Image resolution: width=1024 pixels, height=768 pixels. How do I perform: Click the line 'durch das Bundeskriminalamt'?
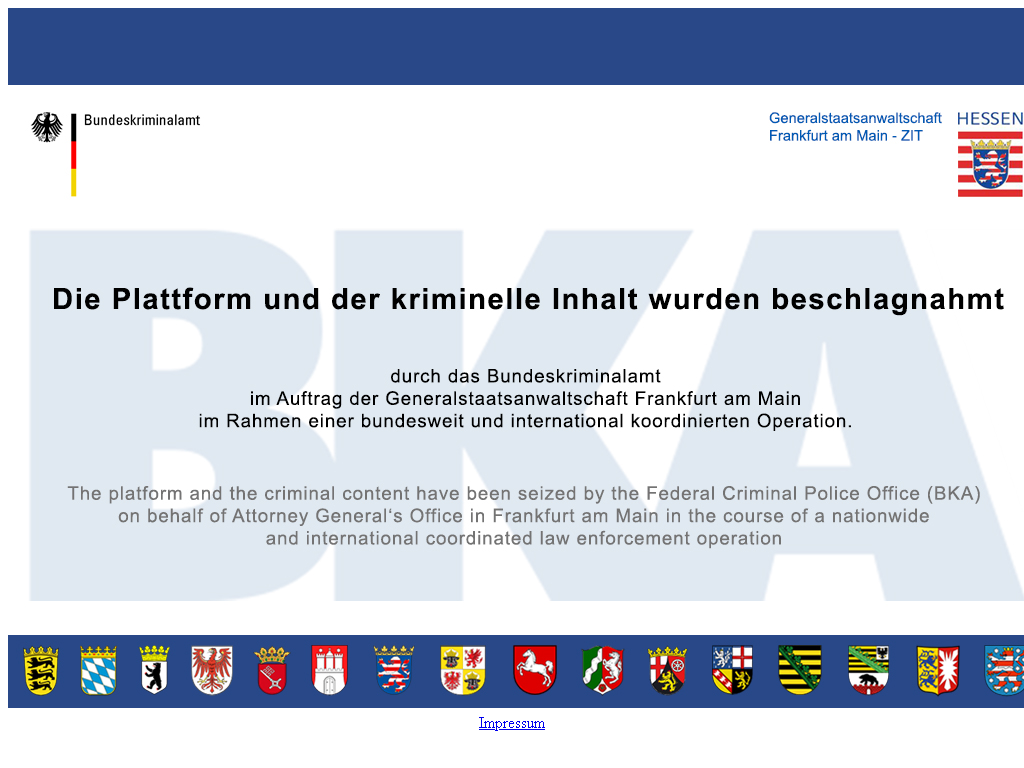pos(525,376)
